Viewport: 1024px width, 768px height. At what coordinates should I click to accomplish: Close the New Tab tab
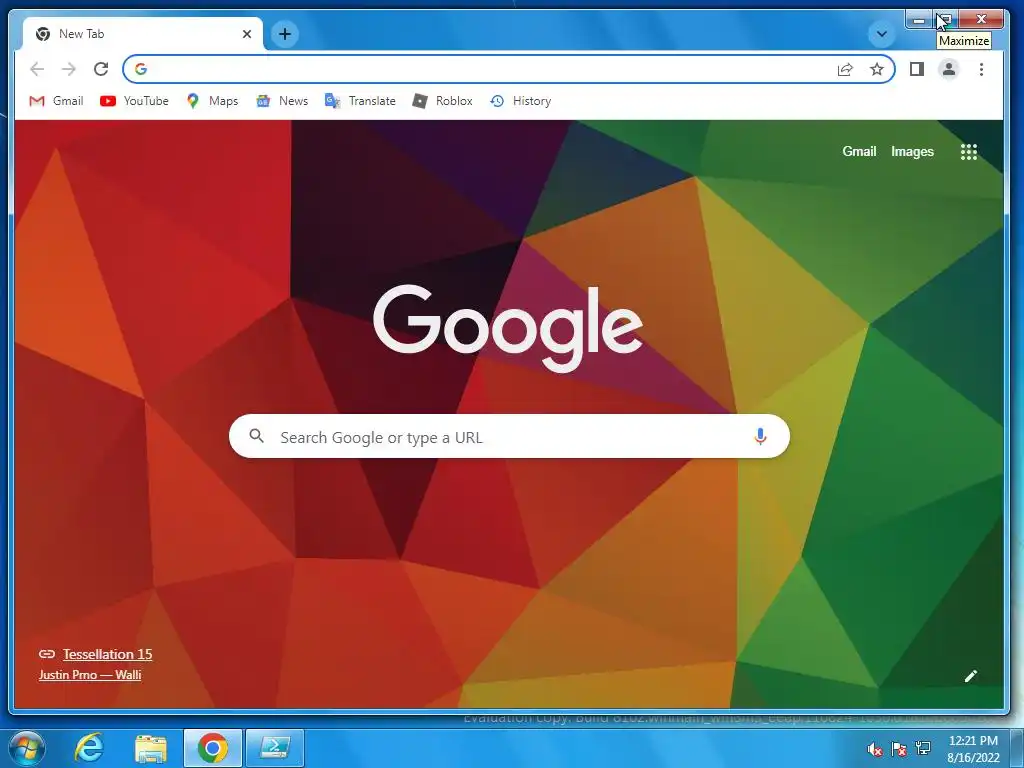pos(247,34)
